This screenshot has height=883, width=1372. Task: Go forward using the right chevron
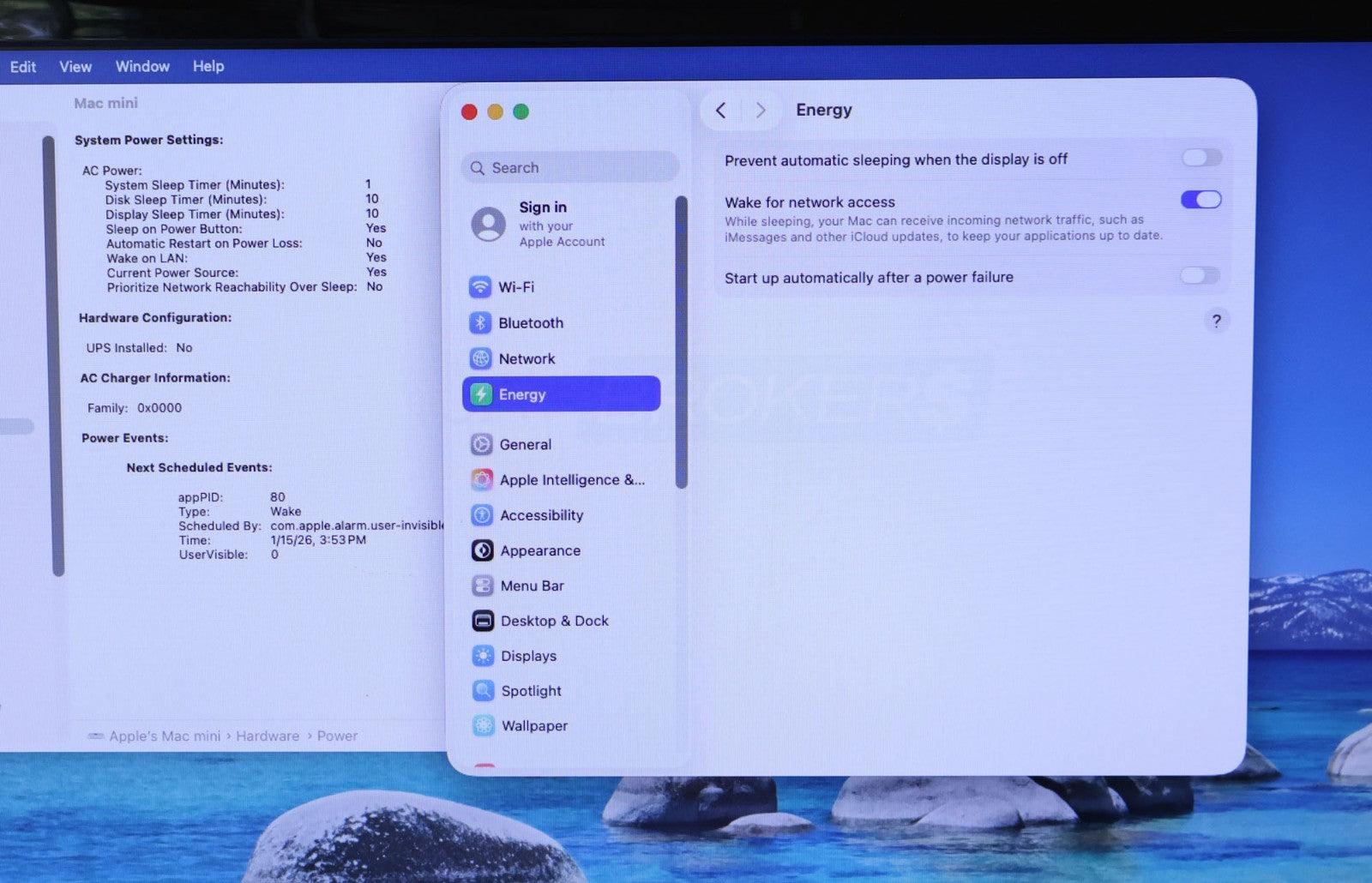[x=760, y=111]
